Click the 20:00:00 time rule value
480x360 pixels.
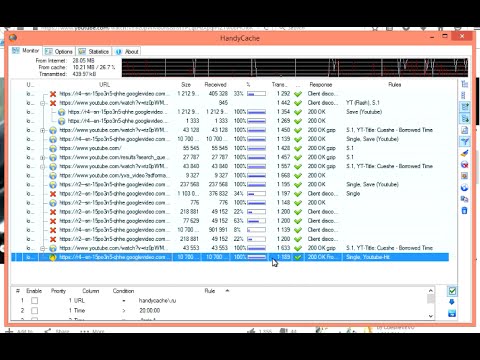click(150, 311)
